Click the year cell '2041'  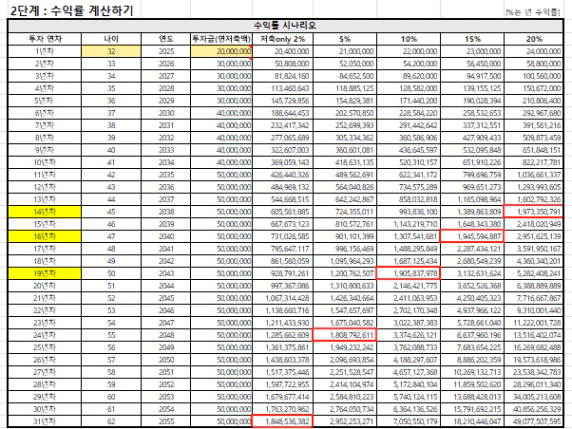(x=166, y=249)
